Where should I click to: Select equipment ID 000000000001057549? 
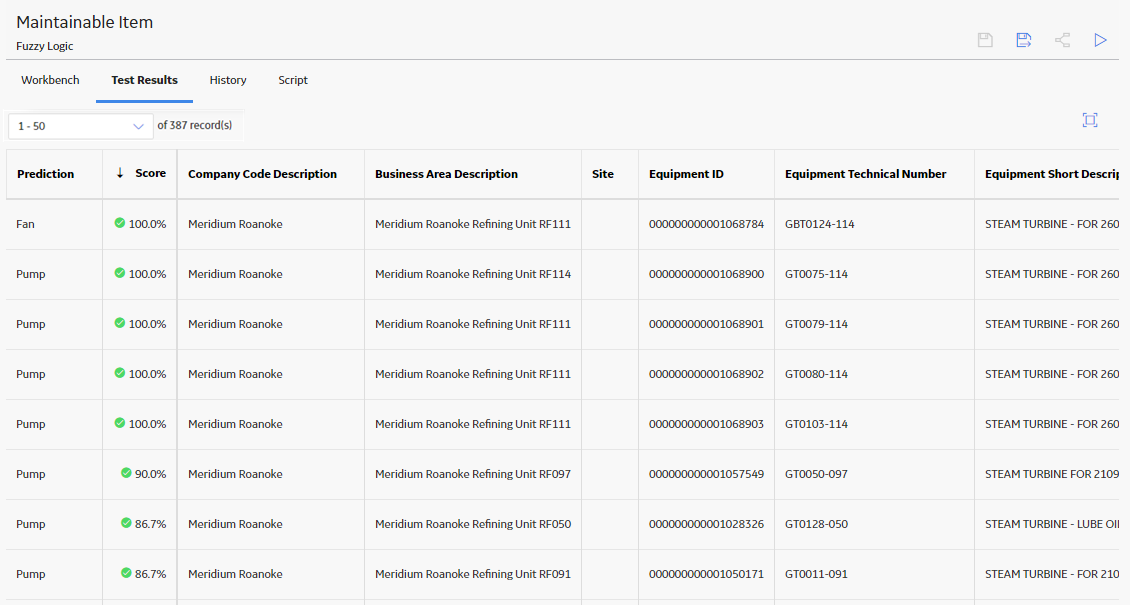tap(706, 474)
